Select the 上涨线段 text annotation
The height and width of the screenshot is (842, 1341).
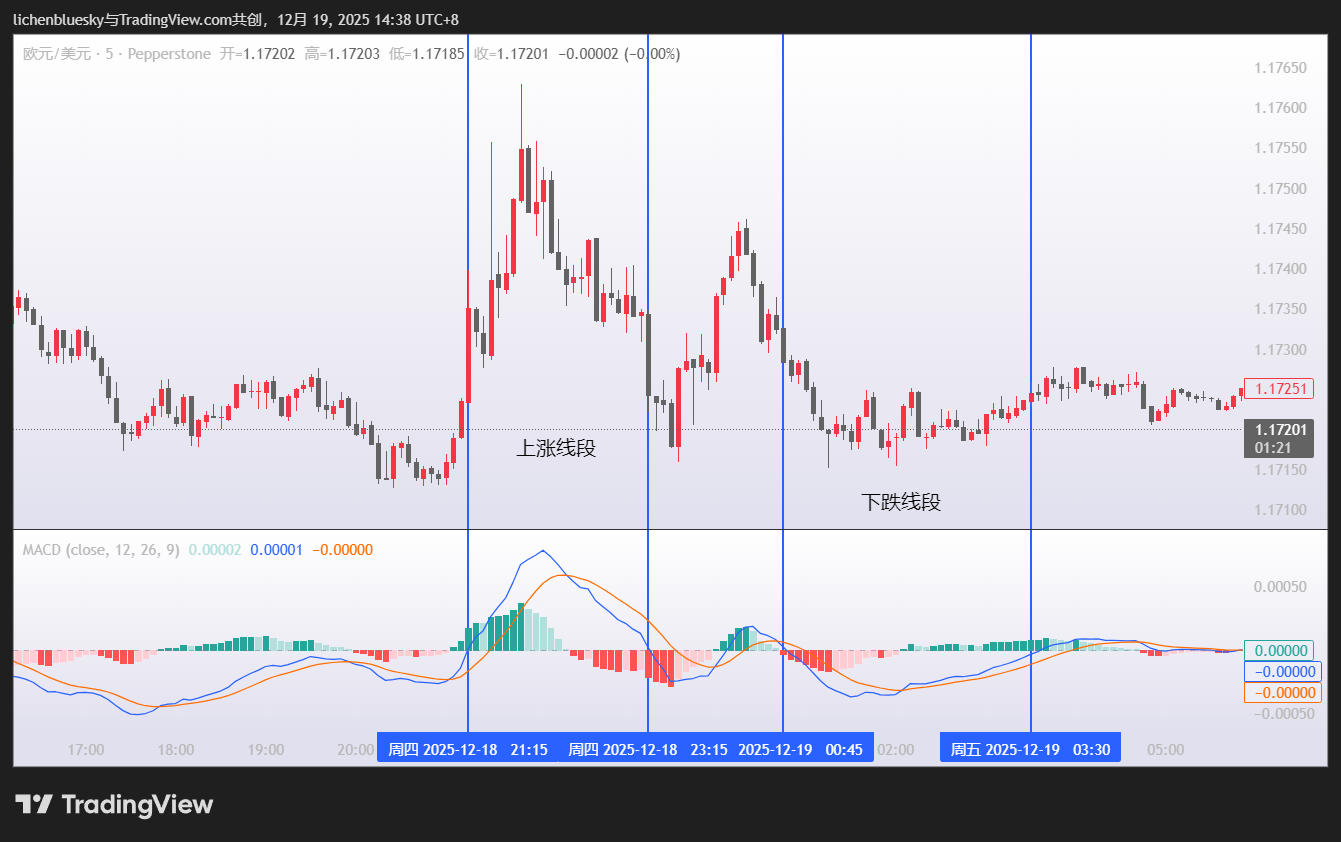click(x=556, y=448)
